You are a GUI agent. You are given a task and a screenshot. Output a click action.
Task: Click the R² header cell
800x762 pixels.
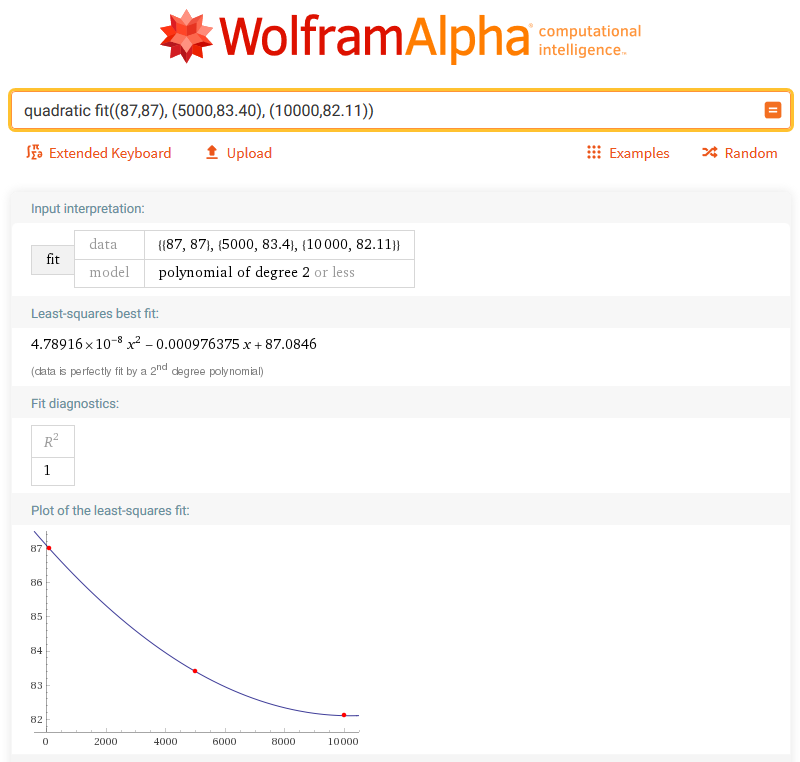53,441
